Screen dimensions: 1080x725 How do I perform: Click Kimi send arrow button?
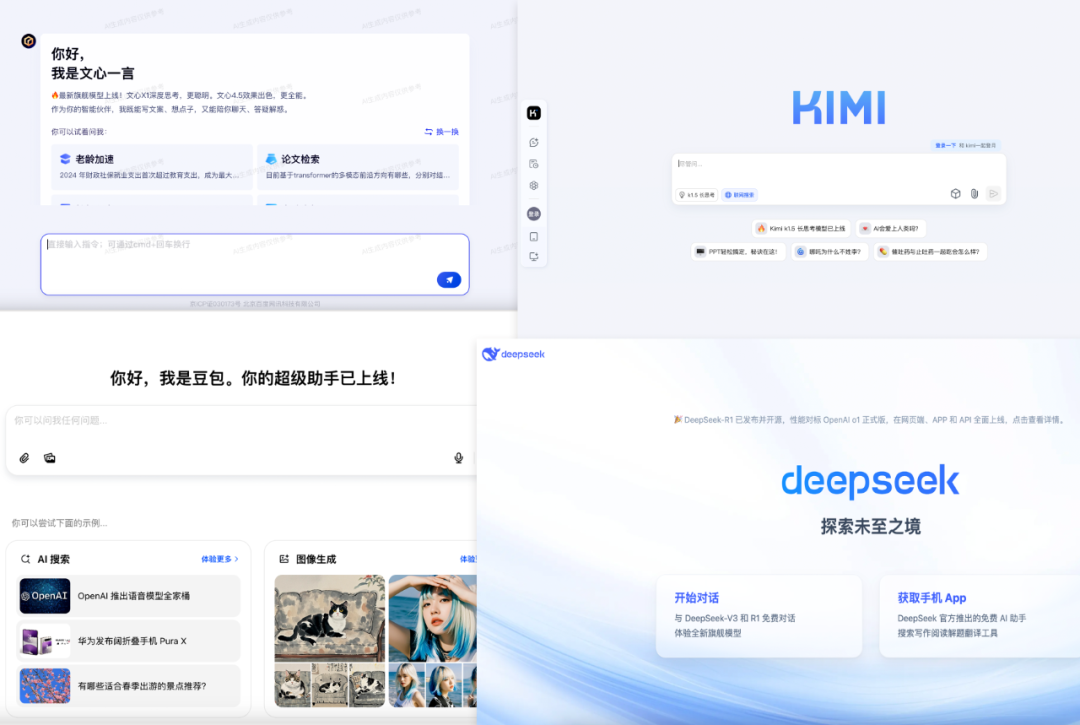point(993,193)
